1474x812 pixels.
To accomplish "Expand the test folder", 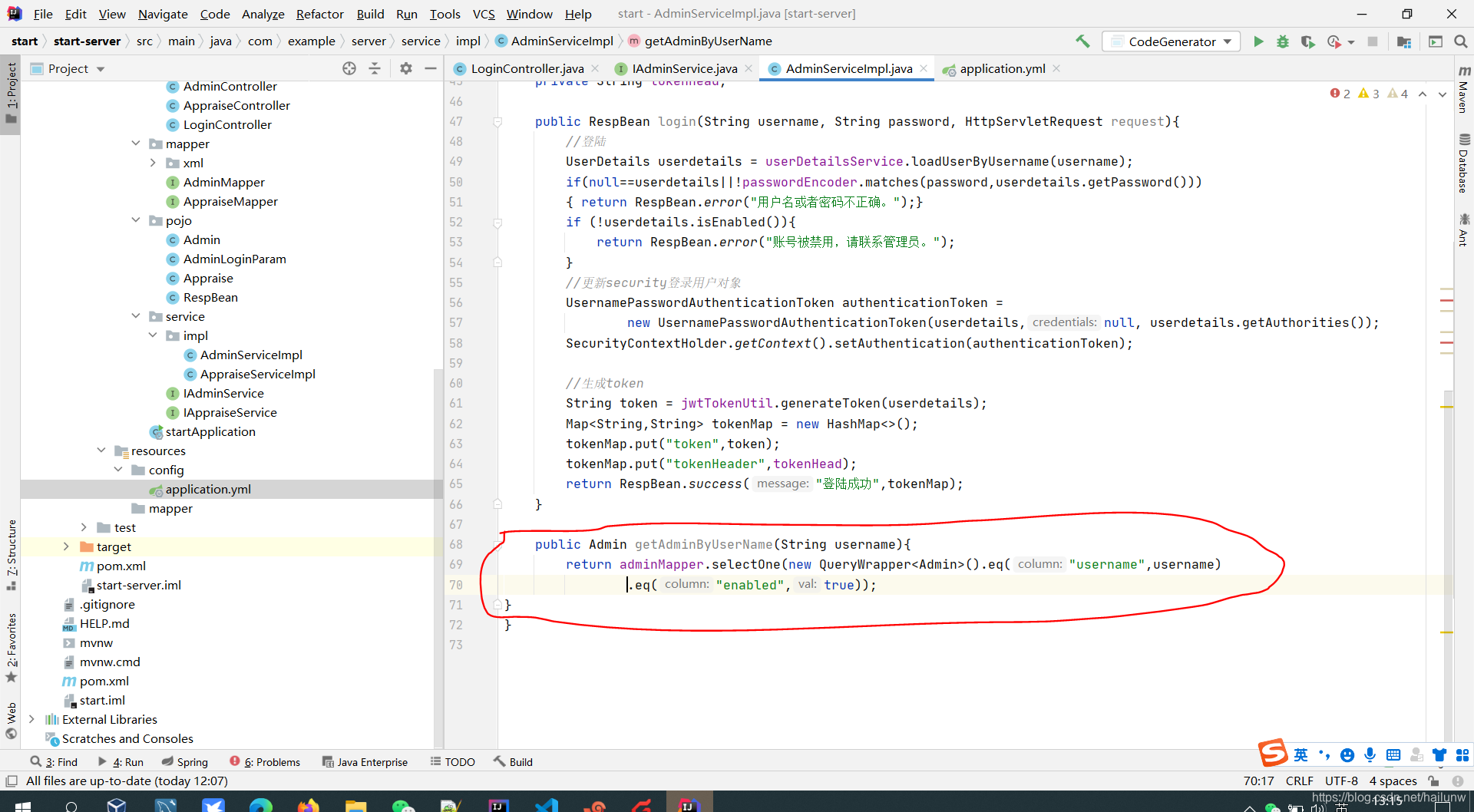I will pos(84,527).
